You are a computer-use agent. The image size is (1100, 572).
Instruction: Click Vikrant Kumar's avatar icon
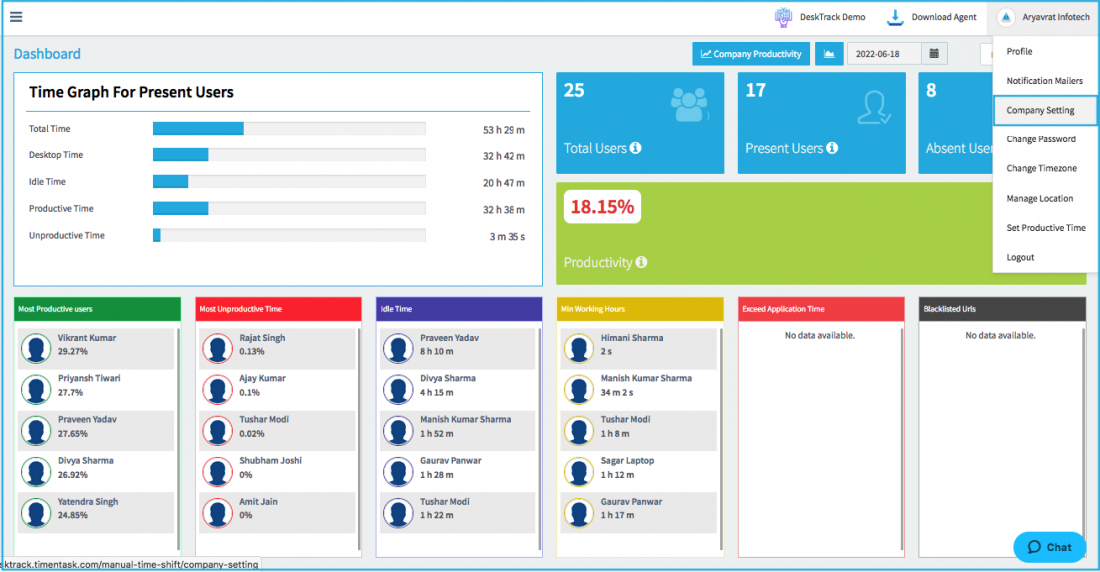pos(36,349)
